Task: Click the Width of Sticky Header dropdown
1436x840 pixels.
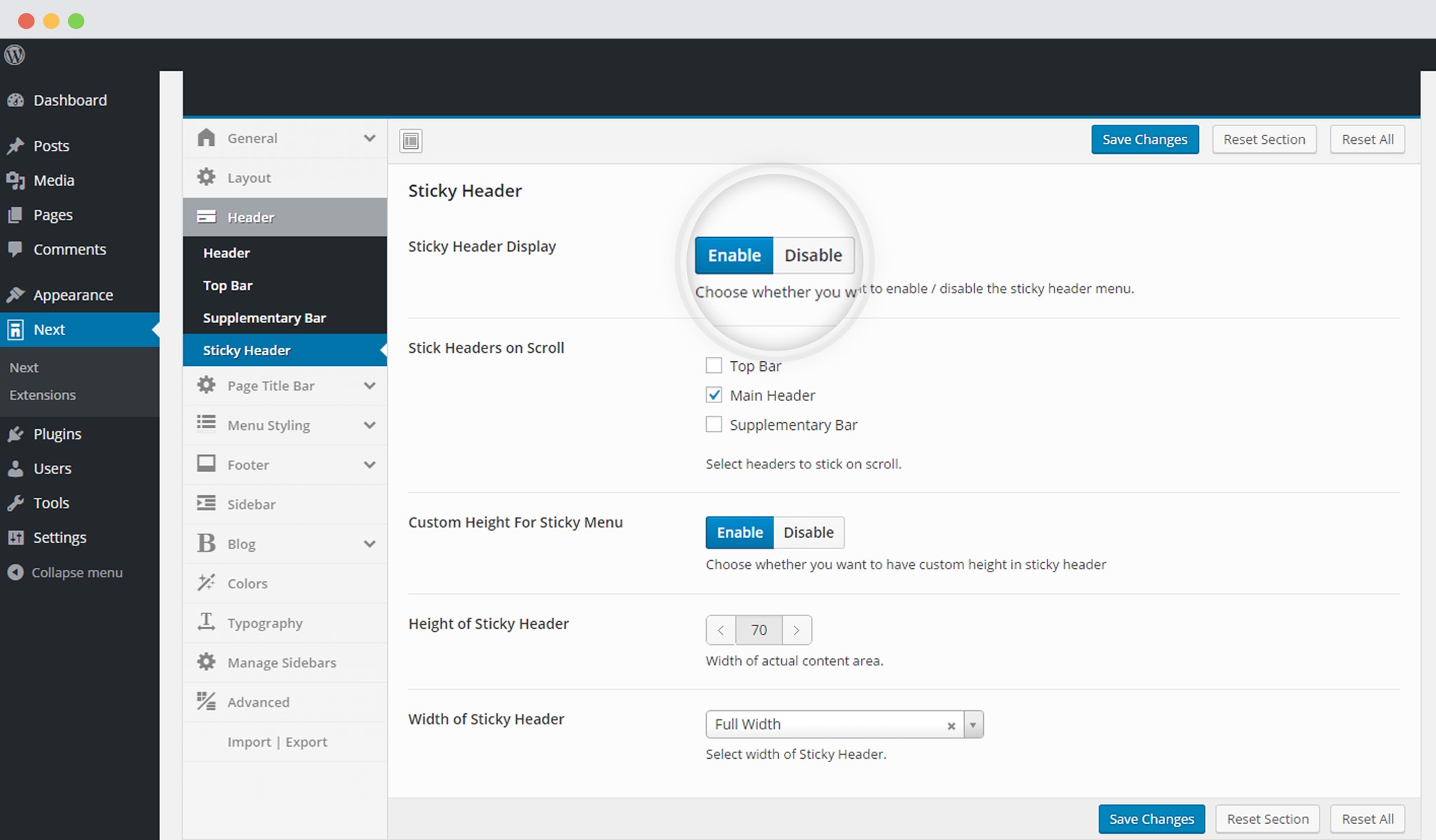Action: pyautogui.click(x=972, y=724)
